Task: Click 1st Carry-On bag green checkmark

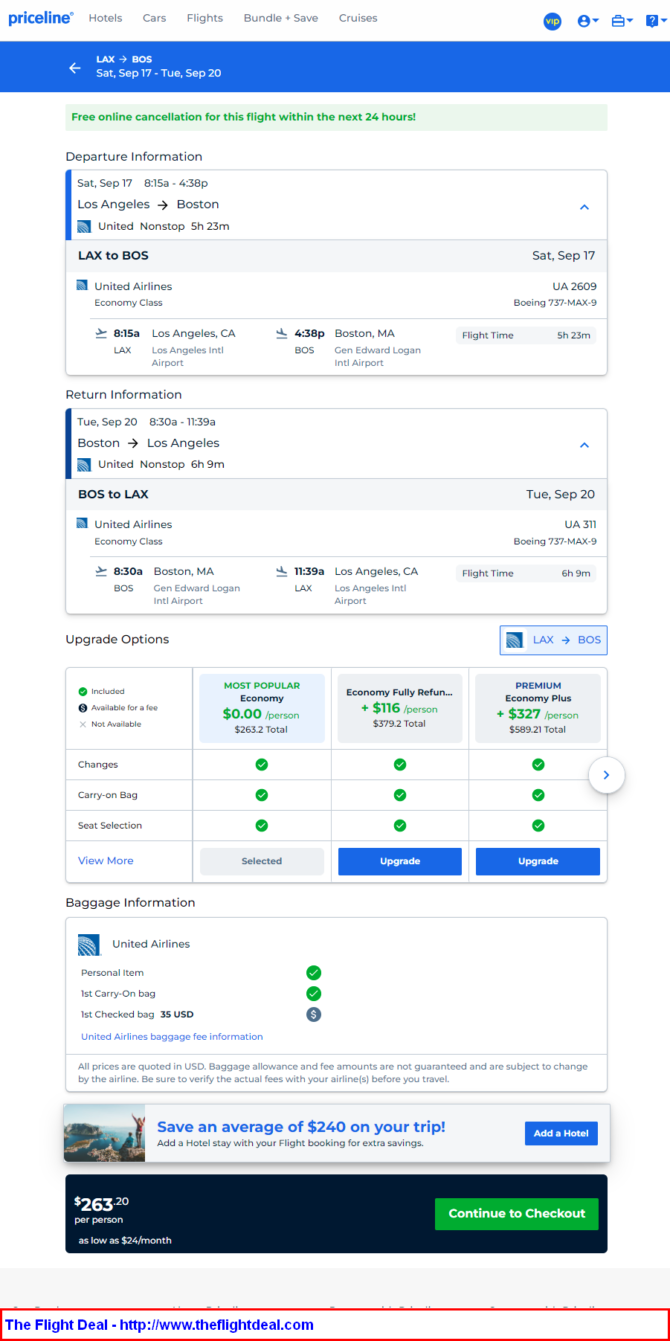Action: [x=314, y=994]
